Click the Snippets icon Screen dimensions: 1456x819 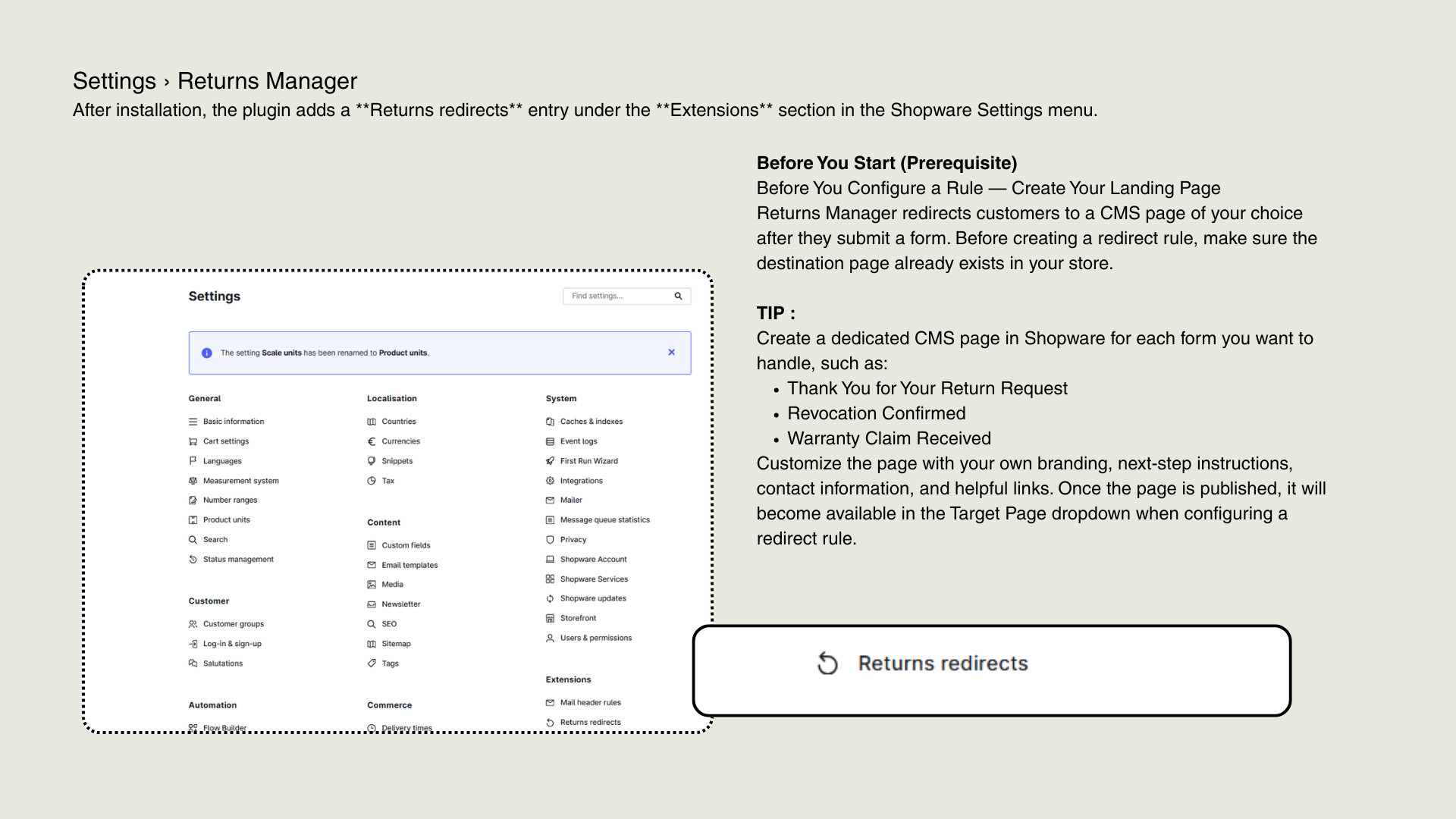tap(372, 461)
